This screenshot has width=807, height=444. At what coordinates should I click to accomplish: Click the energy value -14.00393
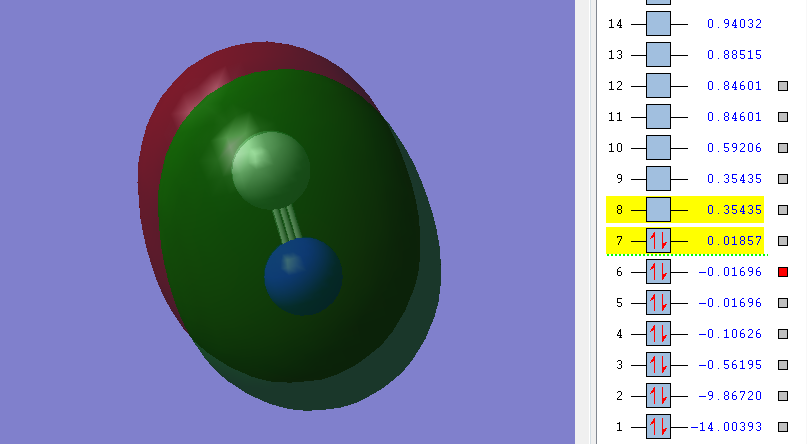point(726,427)
